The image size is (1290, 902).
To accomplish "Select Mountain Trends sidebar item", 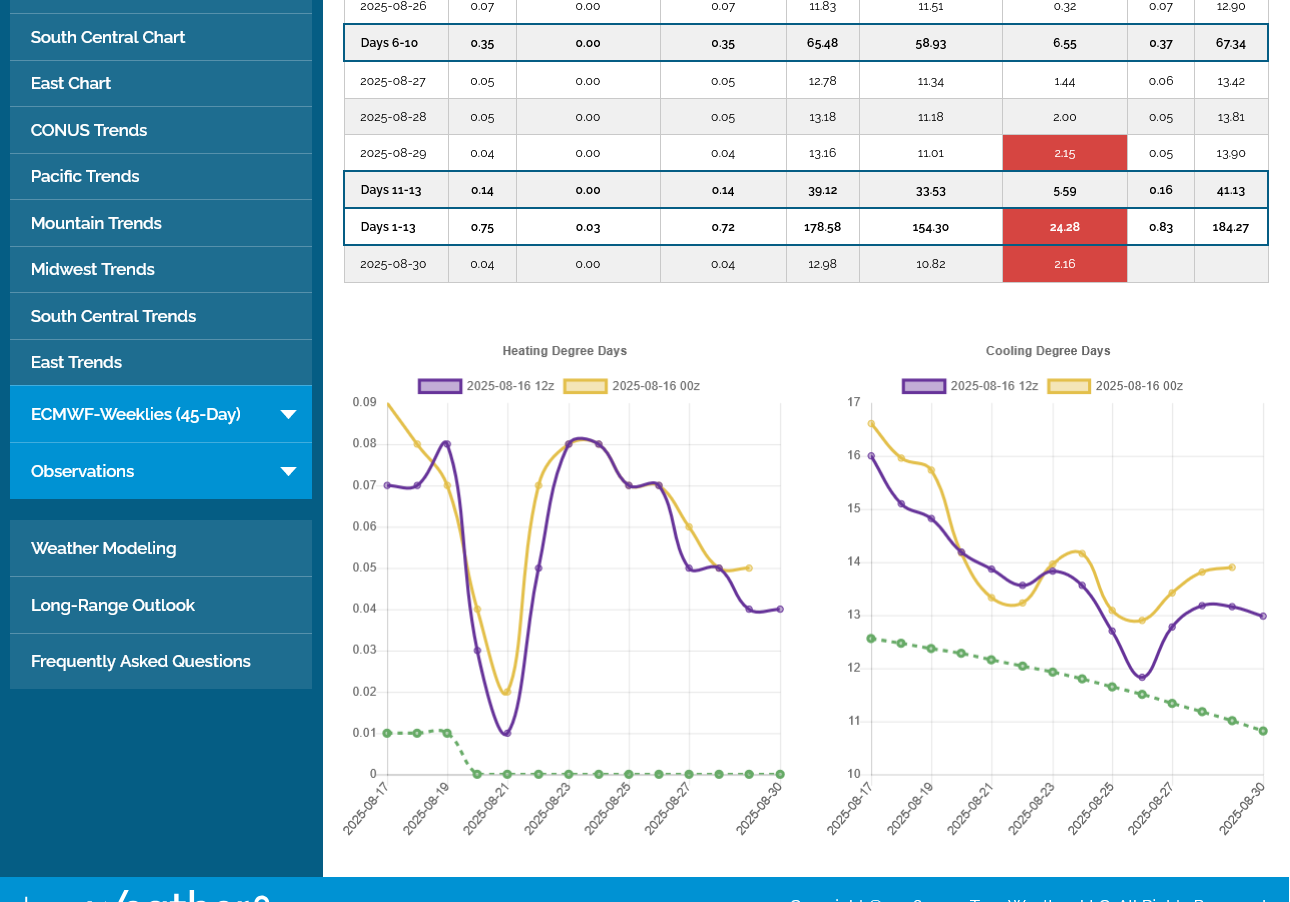I will pyautogui.click(x=96, y=223).
